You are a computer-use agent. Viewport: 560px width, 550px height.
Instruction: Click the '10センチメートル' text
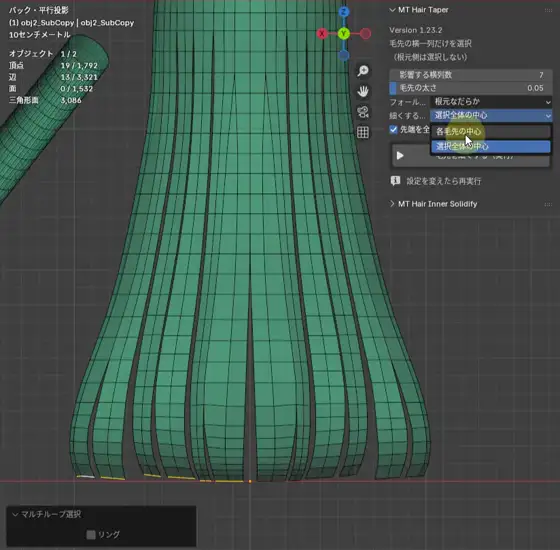coord(40,35)
